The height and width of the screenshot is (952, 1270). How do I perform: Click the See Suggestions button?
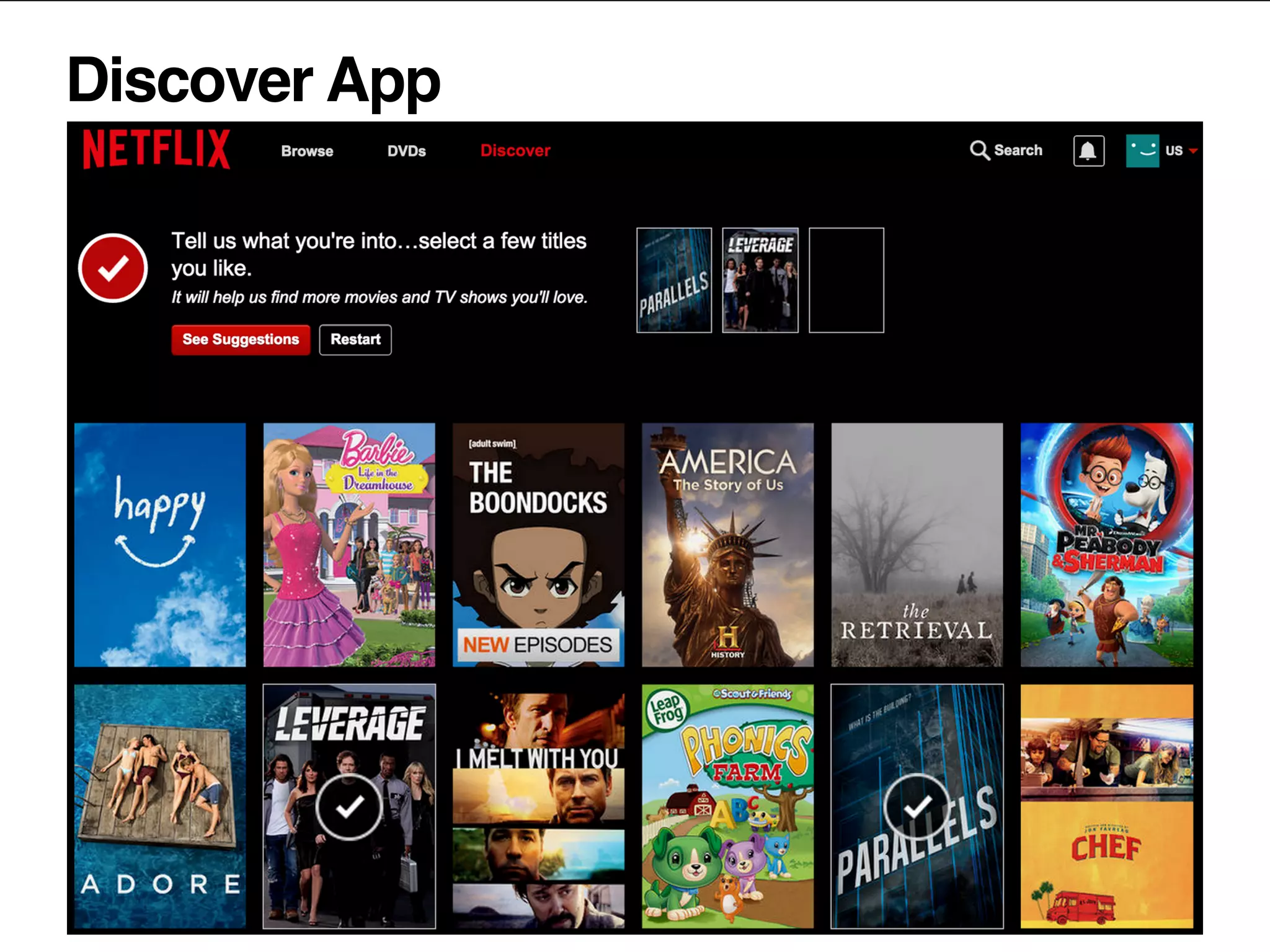241,340
